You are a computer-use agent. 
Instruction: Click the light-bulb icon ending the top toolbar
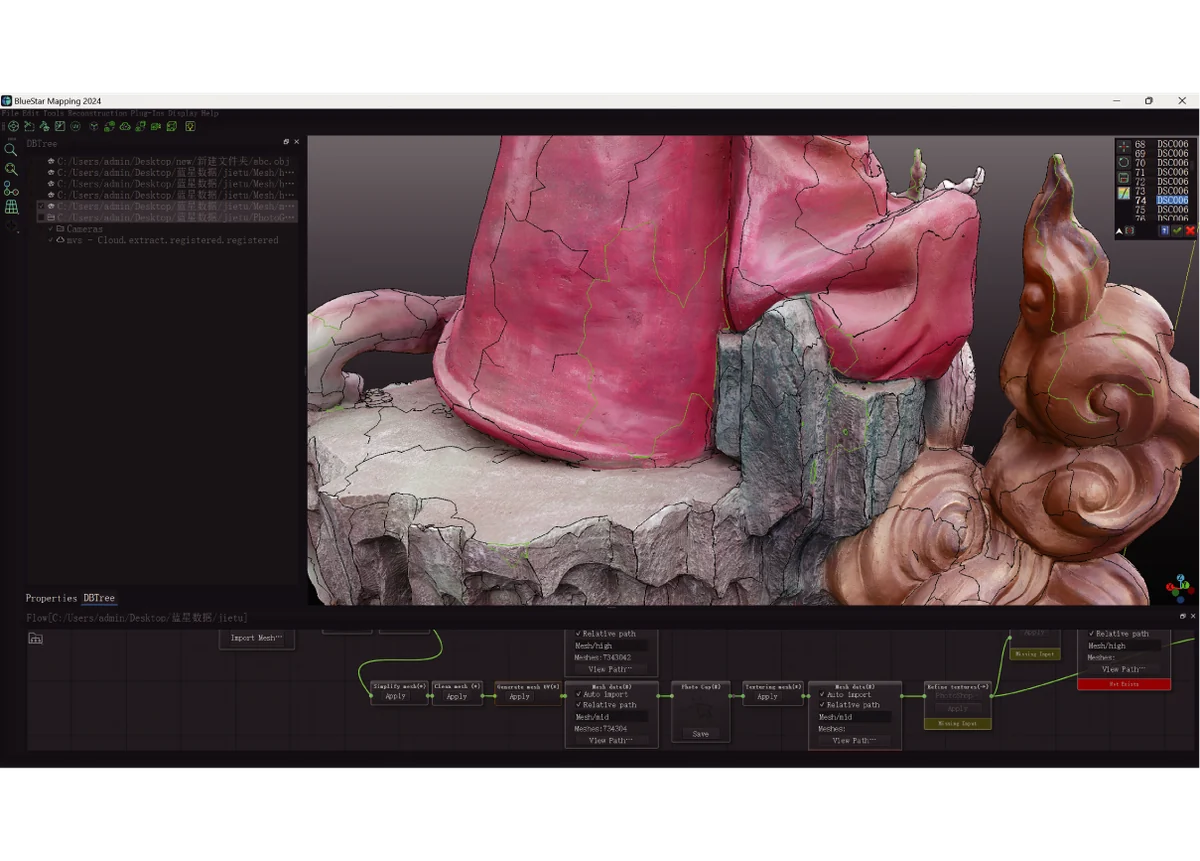click(190, 126)
